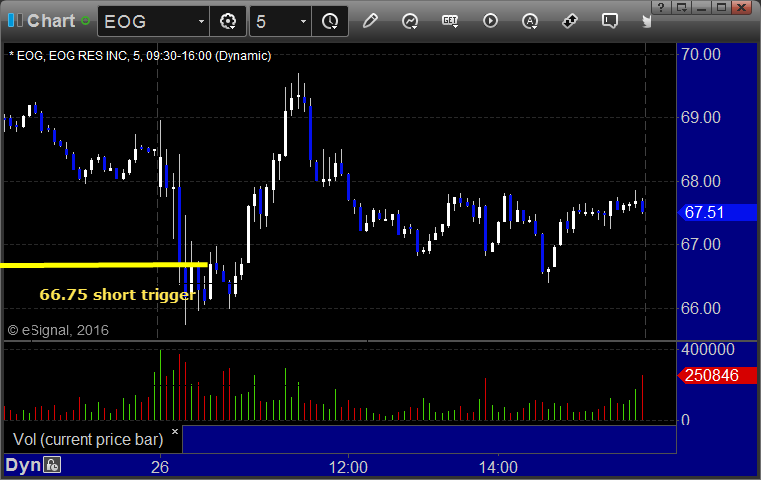Click the trading up-down arrows icon

click(x=570, y=21)
